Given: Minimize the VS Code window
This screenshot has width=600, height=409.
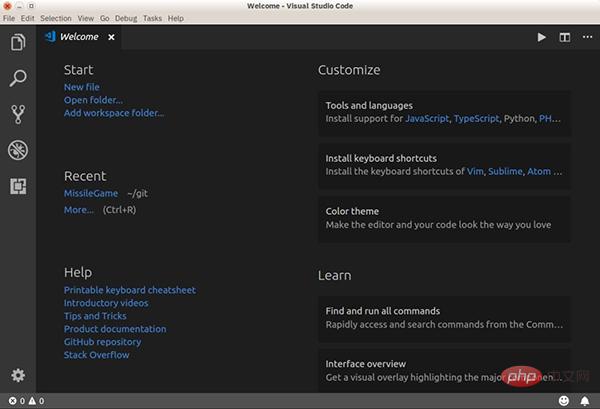Looking at the screenshot, I should pyautogui.click(x=19, y=6).
